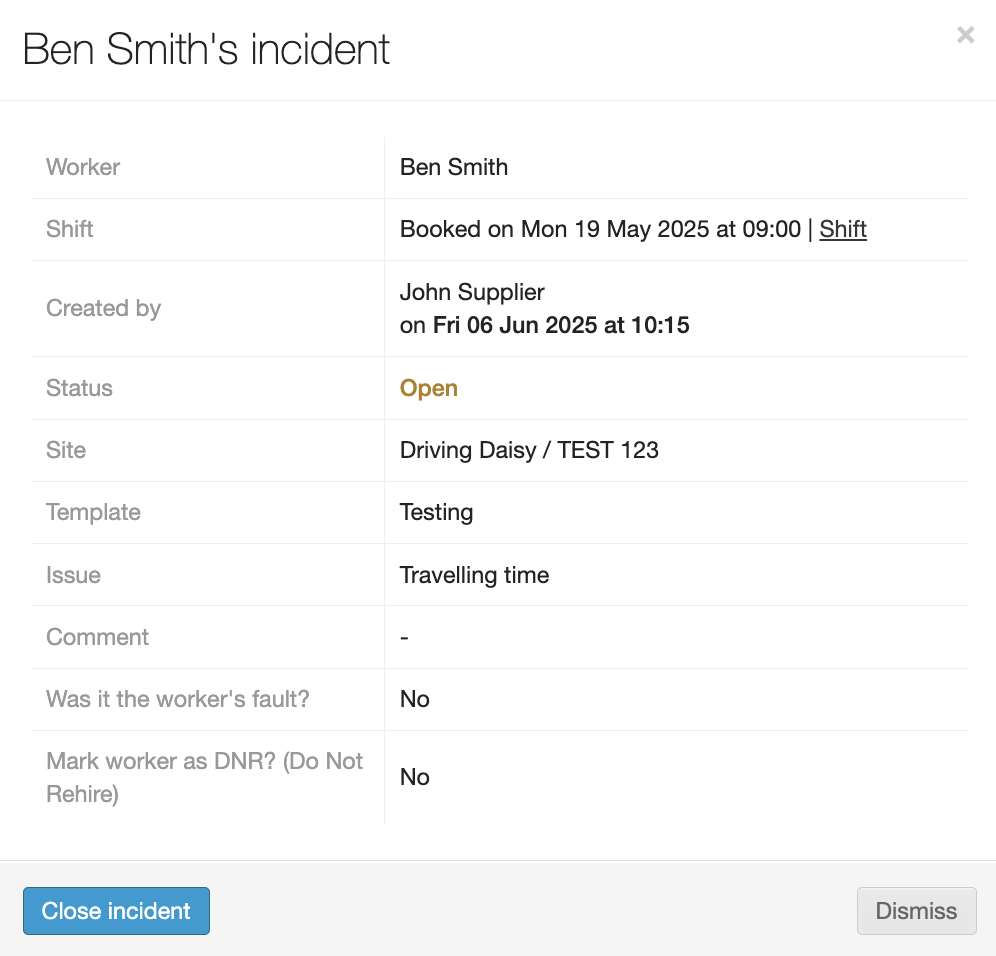Click the "Ben Smith's incident" title
Viewport: 996px width, 956px height.
pyautogui.click(x=206, y=49)
